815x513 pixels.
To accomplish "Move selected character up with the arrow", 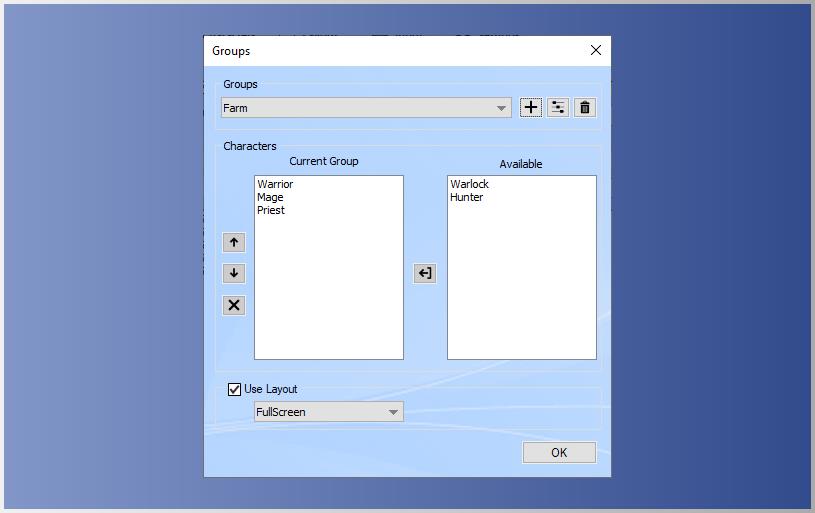I will pyautogui.click(x=234, y=242).
